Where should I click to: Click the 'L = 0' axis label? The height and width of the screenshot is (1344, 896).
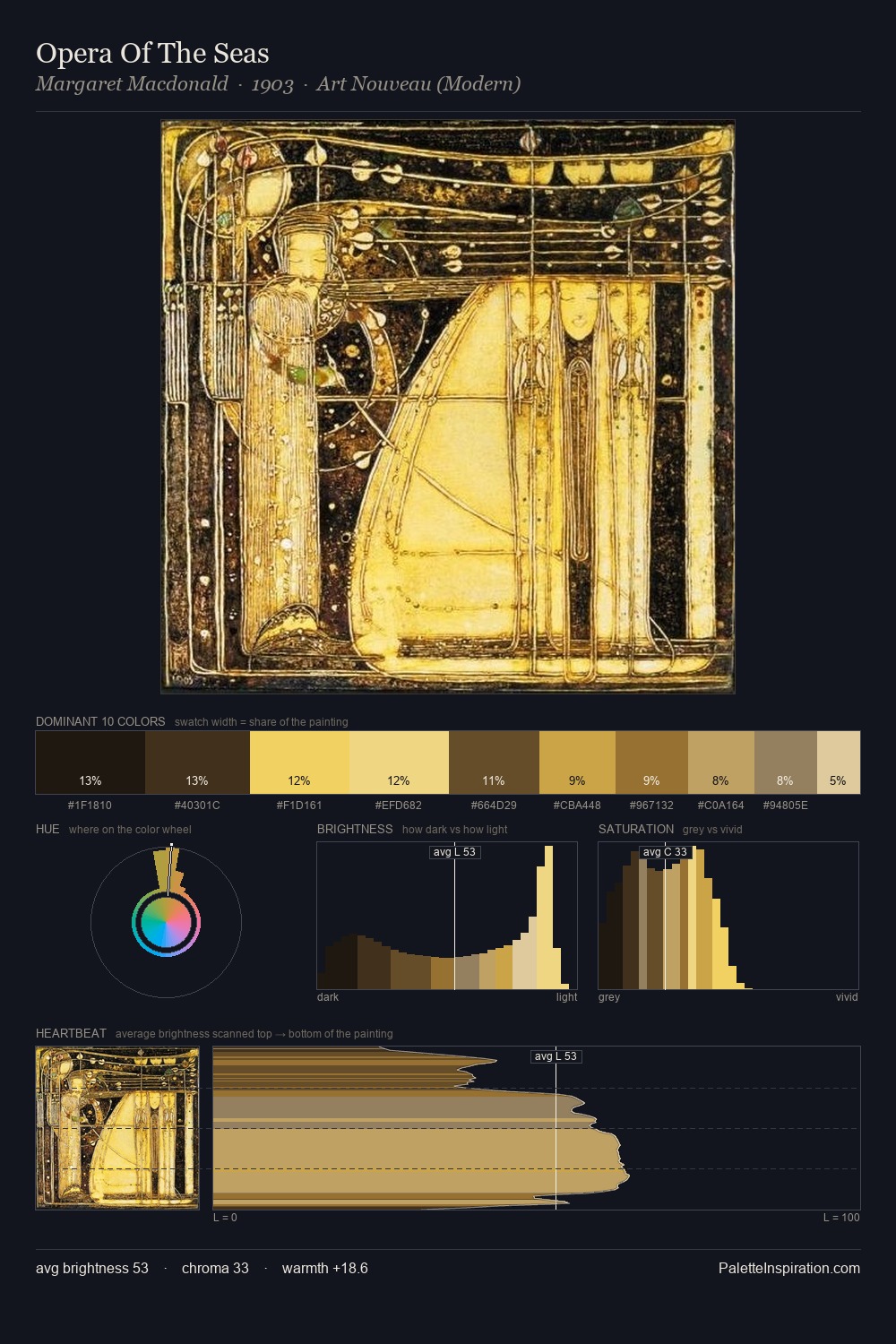pyautogui.click(x=225, y=1218)
